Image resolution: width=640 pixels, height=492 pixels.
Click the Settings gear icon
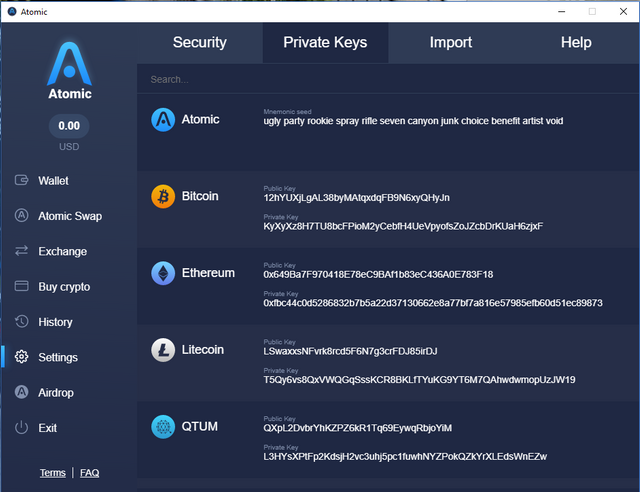[22, 357]
